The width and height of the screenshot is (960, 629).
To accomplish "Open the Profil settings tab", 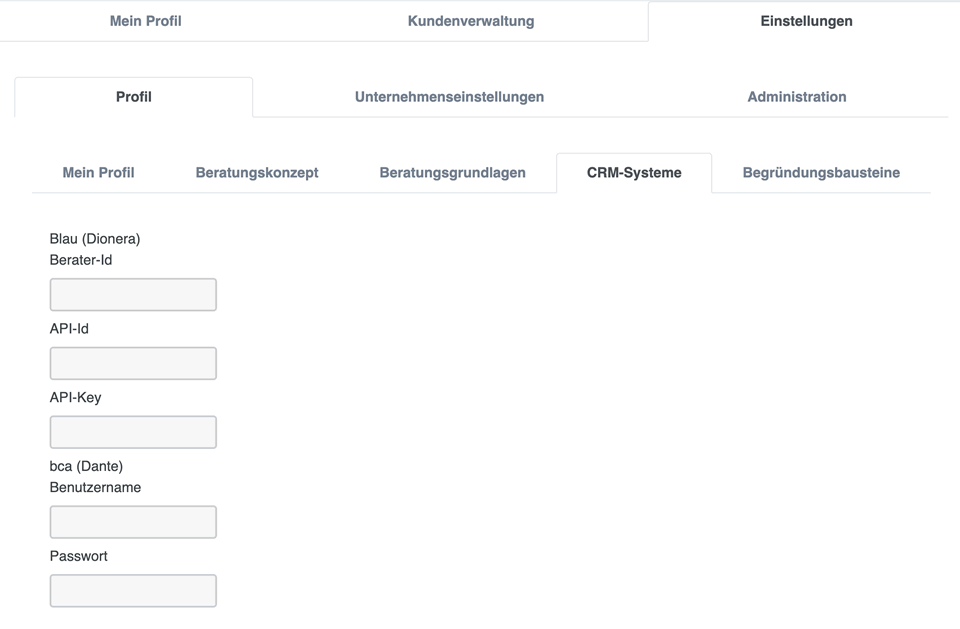I will (133, 97).
